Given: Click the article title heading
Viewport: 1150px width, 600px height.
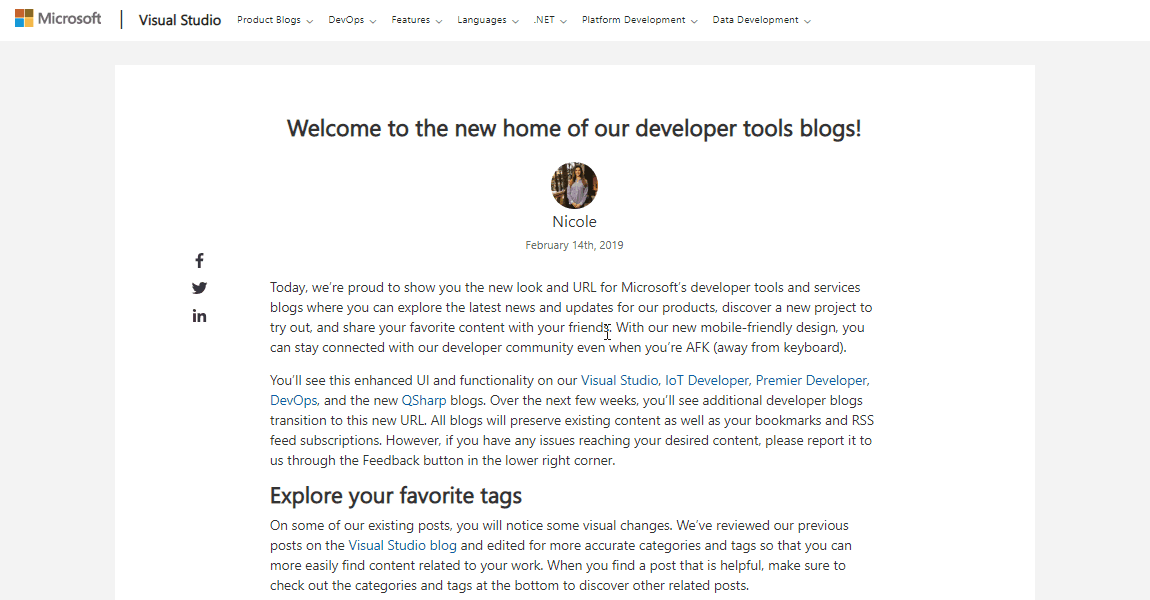Looking at the screenshot, I should click(574, 128).
